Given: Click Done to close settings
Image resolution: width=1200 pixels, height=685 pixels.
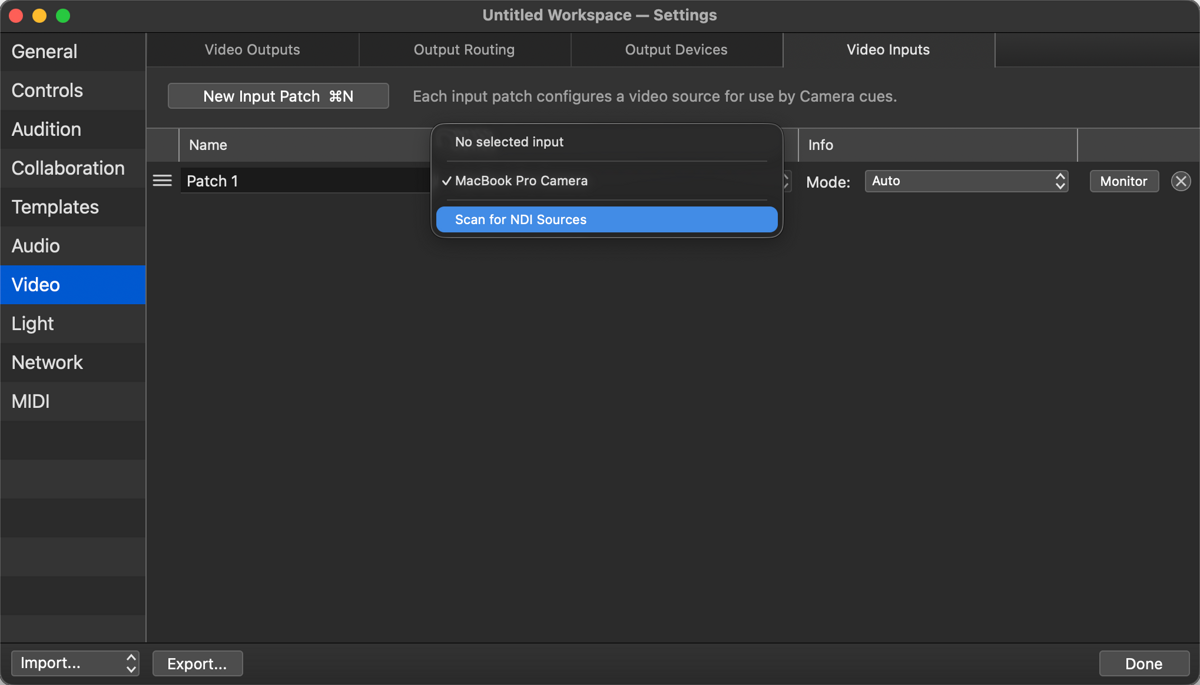Looking at the screenshot, I should [x=1143, y=663].
